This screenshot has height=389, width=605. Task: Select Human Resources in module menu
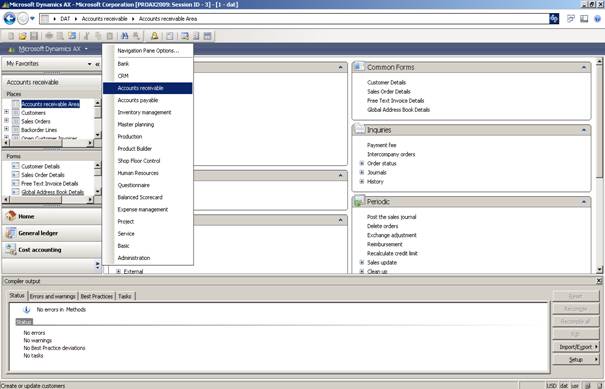point(148,173)
